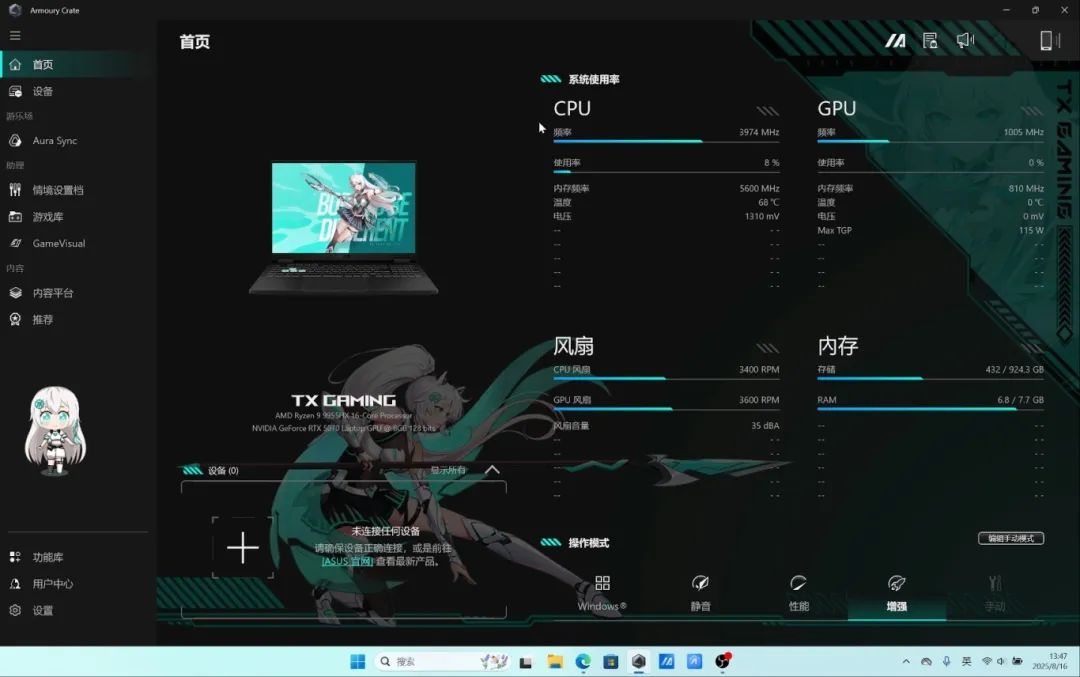Go to 首页 home page in sidebar
The height and width of the screenshot is (677, 1080).
click(x=78, y=64)
